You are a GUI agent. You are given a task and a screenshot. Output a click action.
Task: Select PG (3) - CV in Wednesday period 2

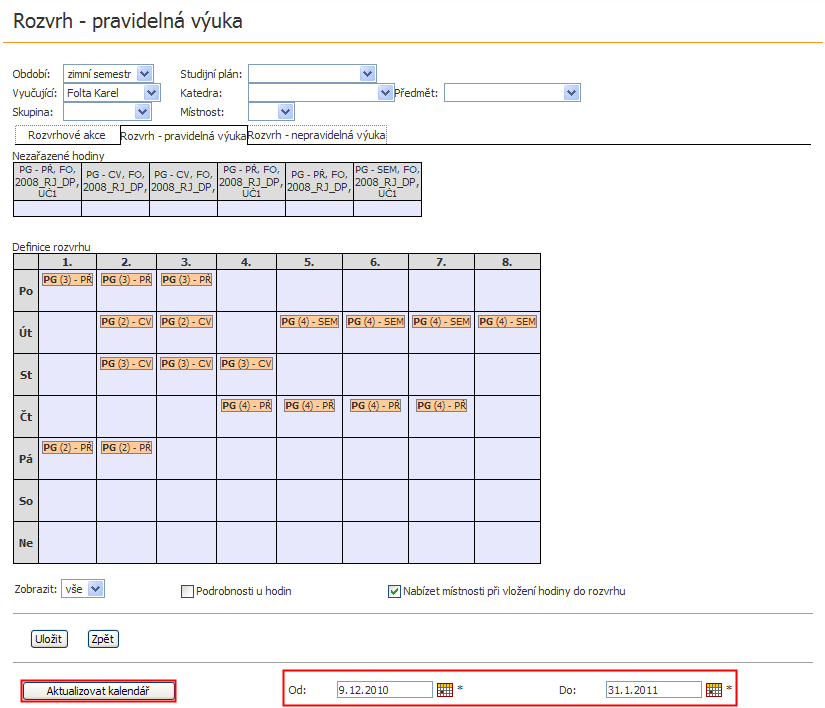coord(127,363)
